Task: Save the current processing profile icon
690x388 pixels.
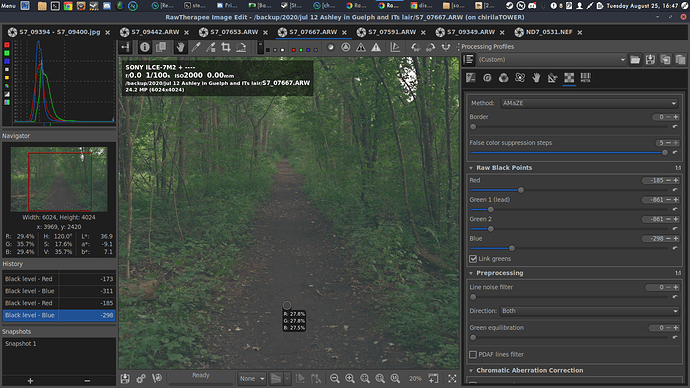Action: tap(650, 59)
